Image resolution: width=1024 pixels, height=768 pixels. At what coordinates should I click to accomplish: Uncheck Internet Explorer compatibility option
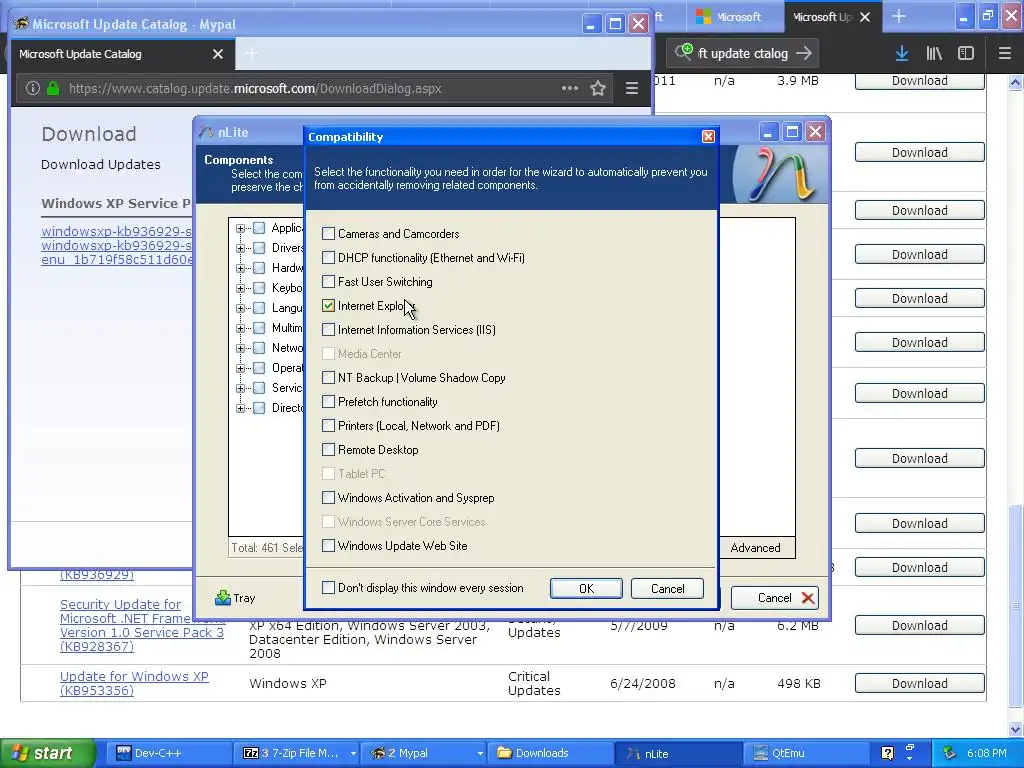pyautogui.click(x=328, y=306)
